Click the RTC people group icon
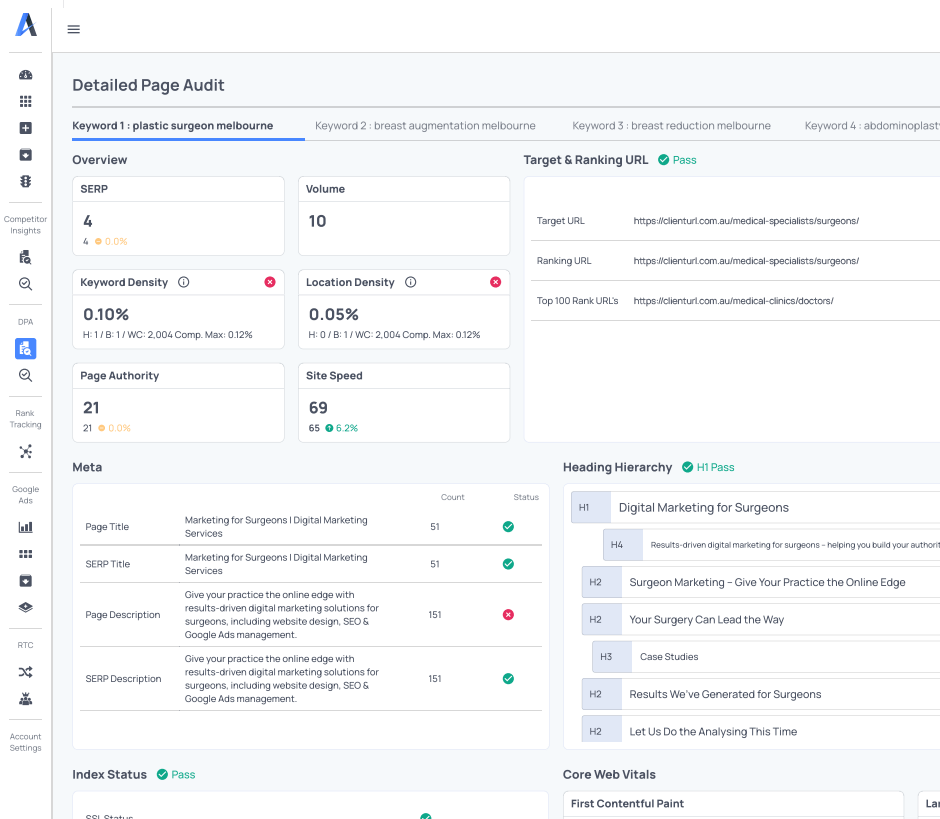Viewport: 940px width, 819px height. click(26, 699)
